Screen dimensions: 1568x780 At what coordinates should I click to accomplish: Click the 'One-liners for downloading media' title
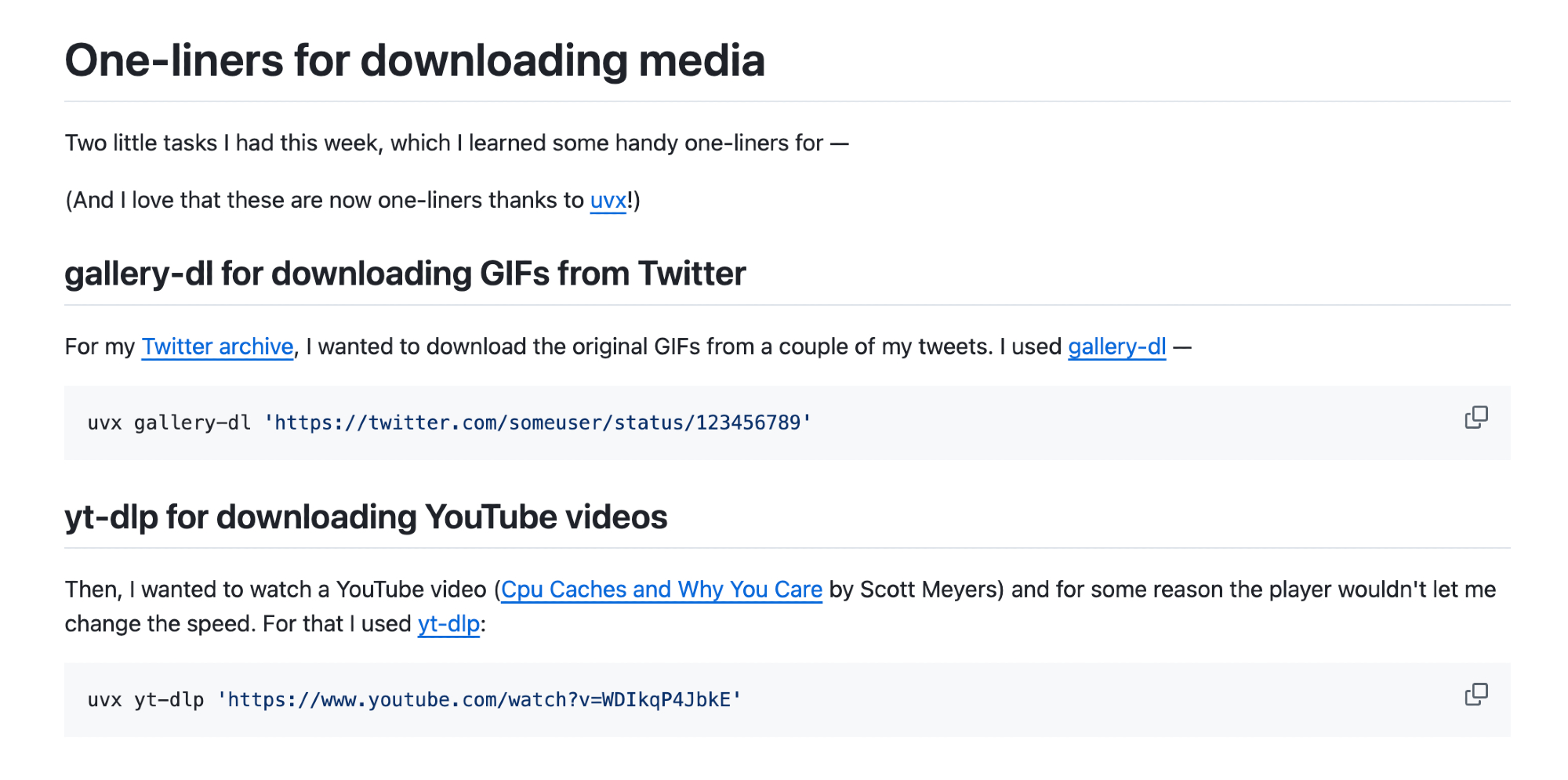click(x=414, y=61)
